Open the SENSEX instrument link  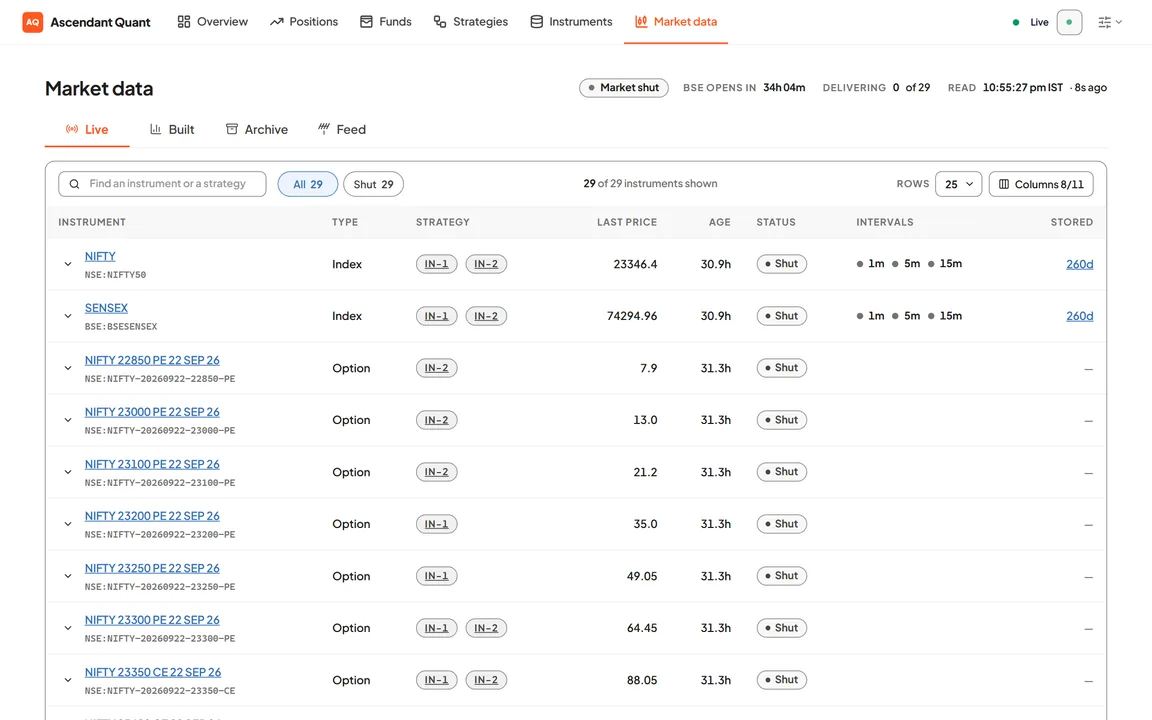coord(106,308)
